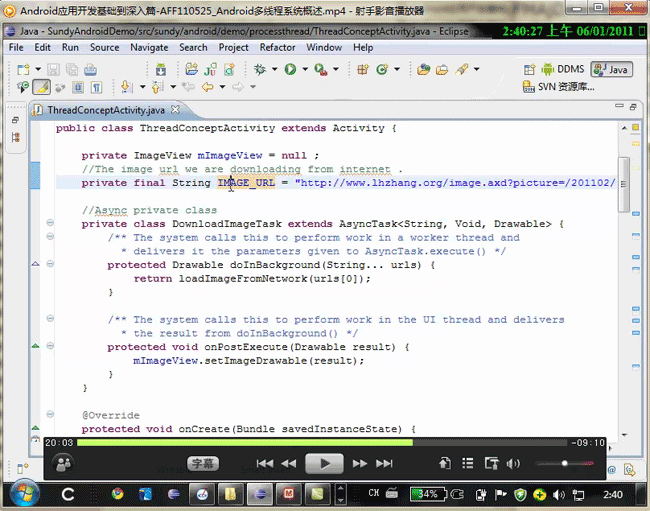Open the Refactor menu
The width and height of the screenshot is (650, 511).
click(277, 48)
